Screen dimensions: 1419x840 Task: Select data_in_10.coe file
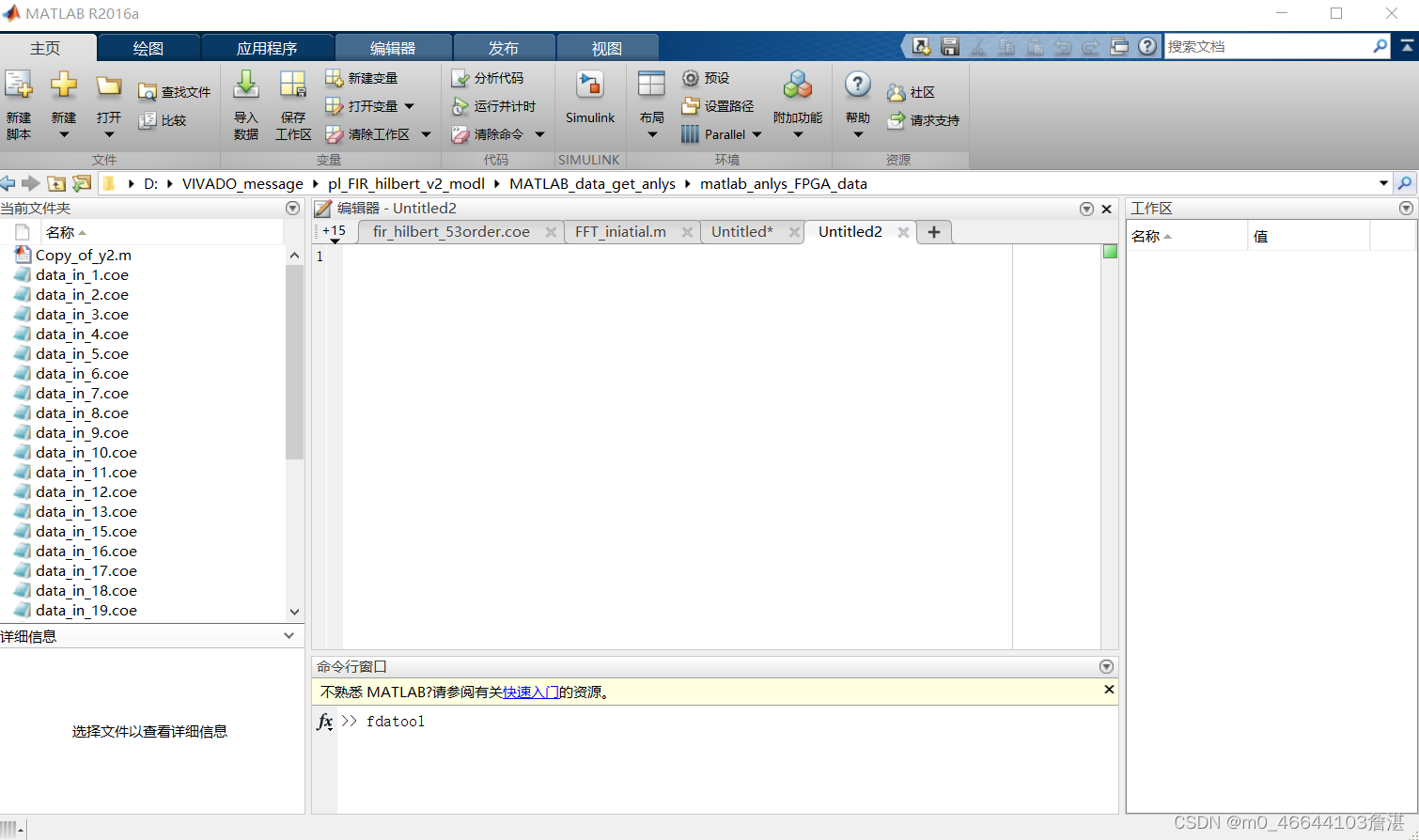click(86, 453)
